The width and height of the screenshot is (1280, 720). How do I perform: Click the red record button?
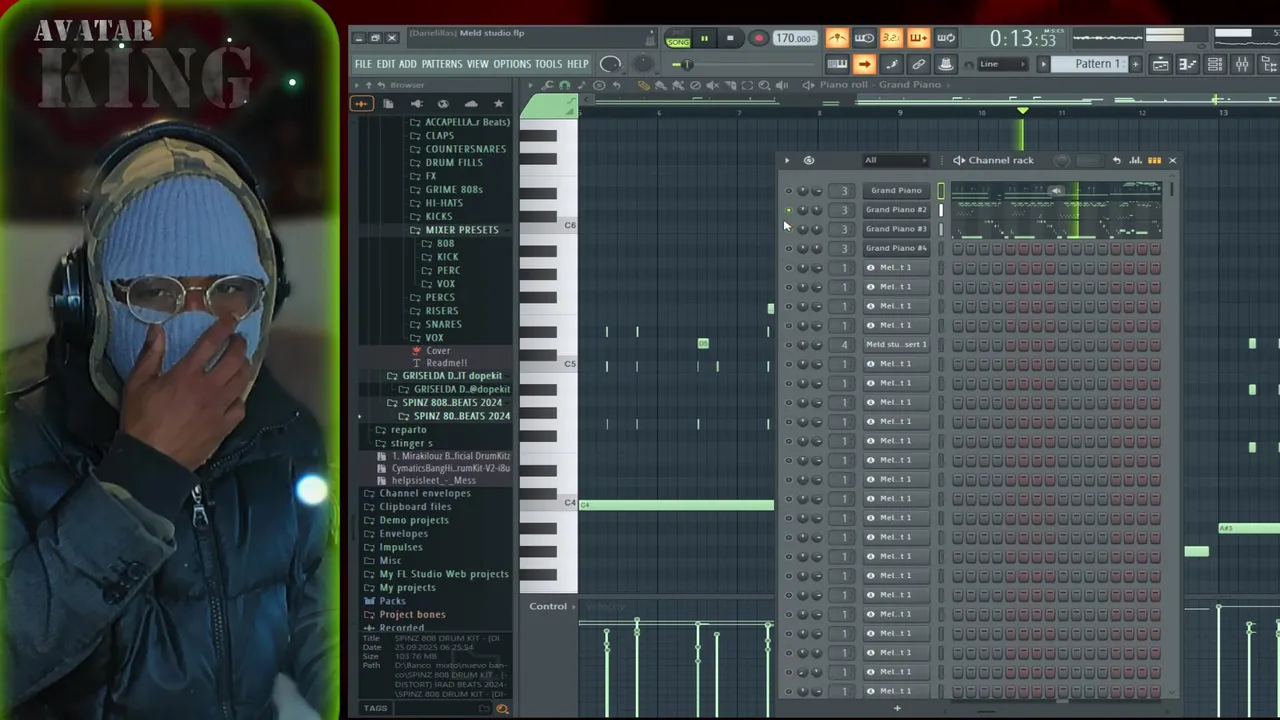pos(758,39)
